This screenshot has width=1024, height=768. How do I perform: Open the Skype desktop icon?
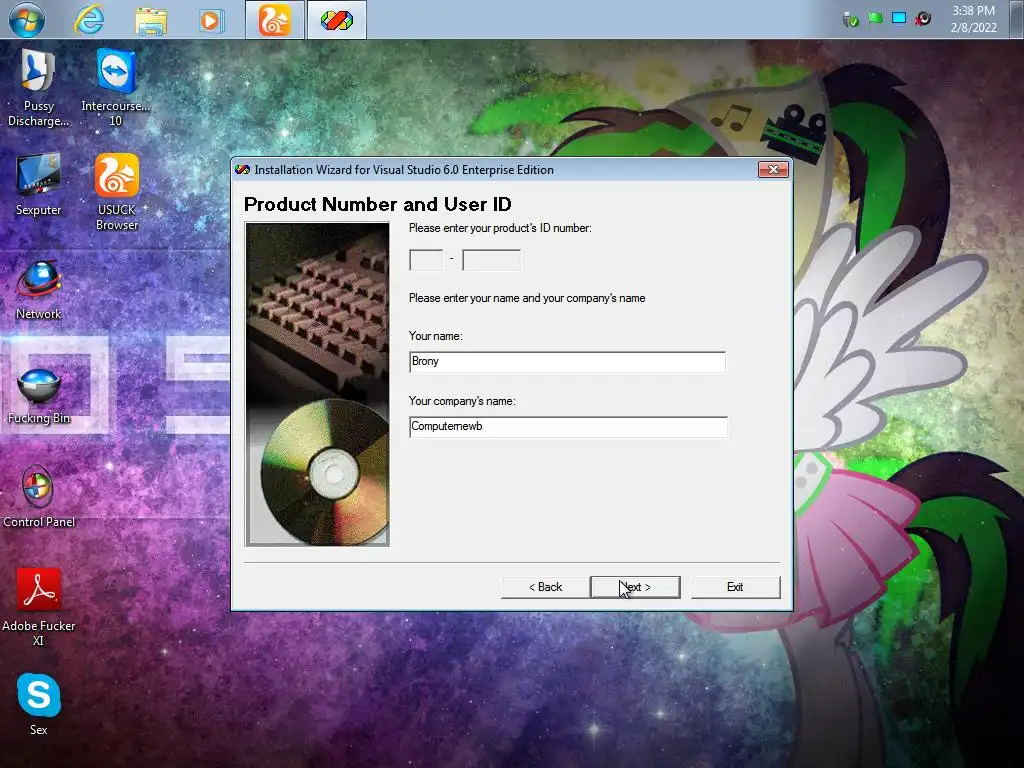coord(39,704)
